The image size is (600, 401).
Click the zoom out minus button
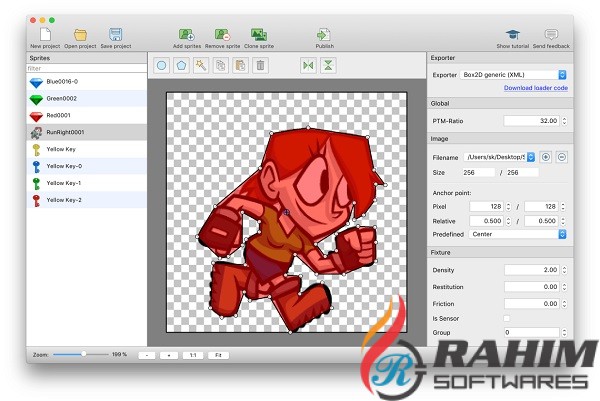[147, 355]
